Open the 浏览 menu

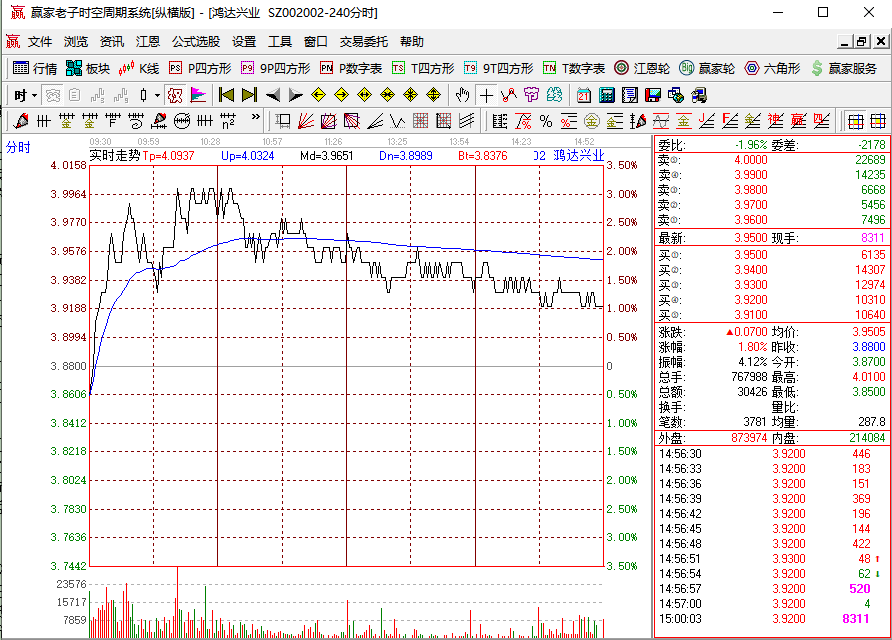coord(76,42)
